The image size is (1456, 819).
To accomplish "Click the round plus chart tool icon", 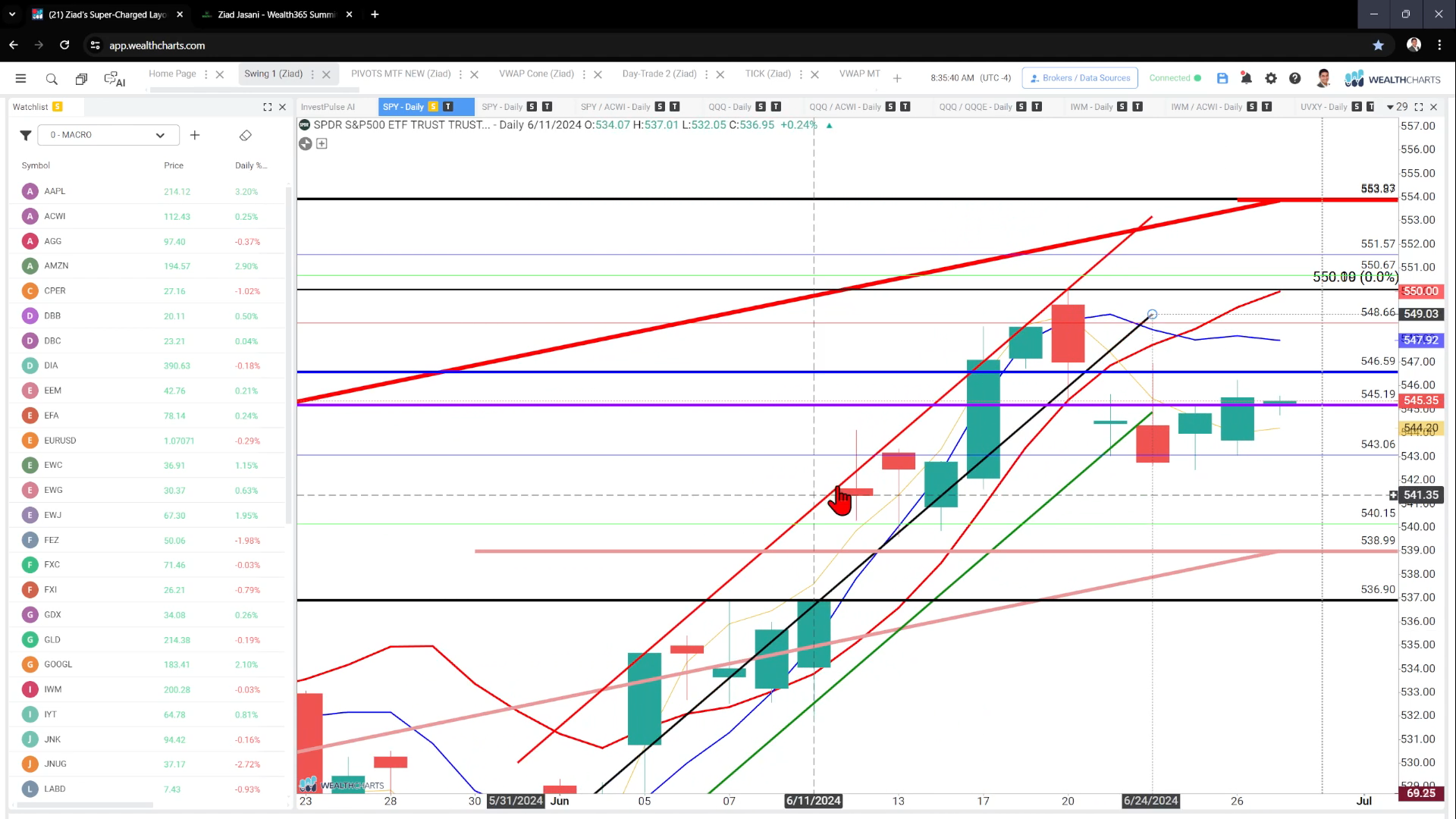I will (305, 143).
